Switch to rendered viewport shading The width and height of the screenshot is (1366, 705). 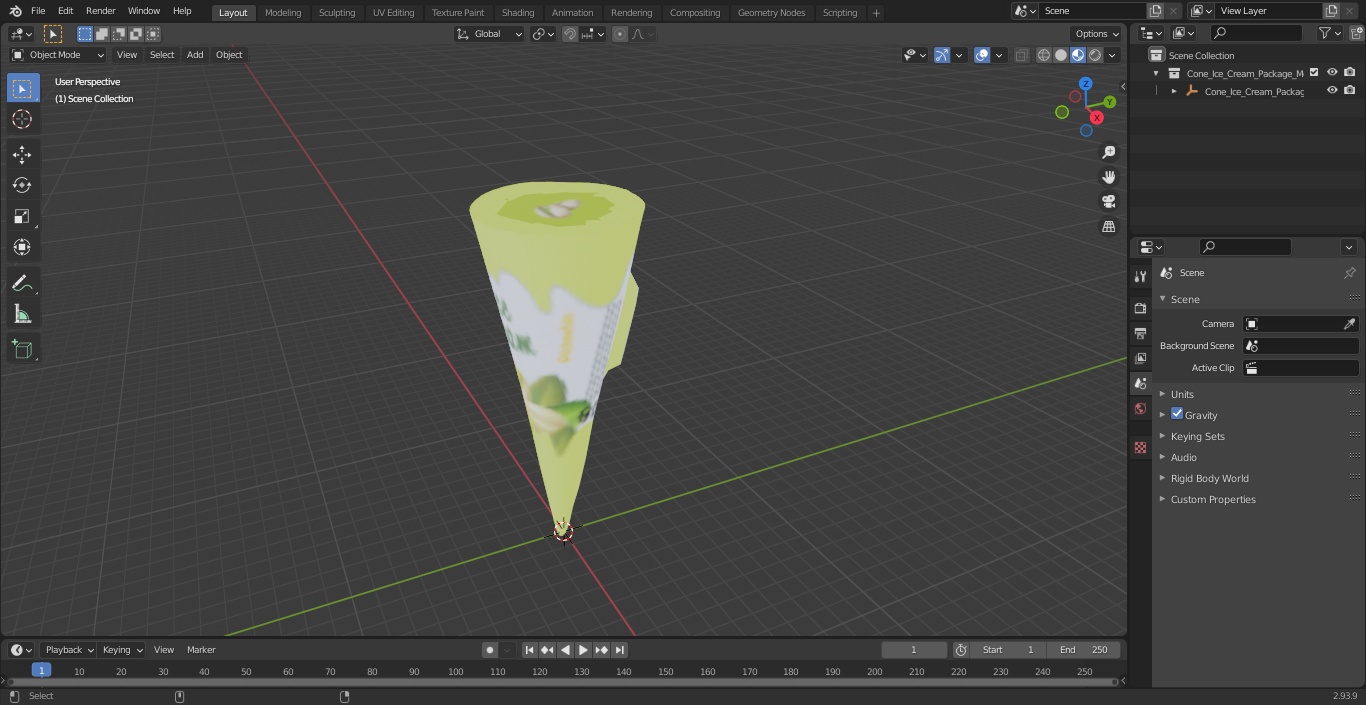point(1095,55)
